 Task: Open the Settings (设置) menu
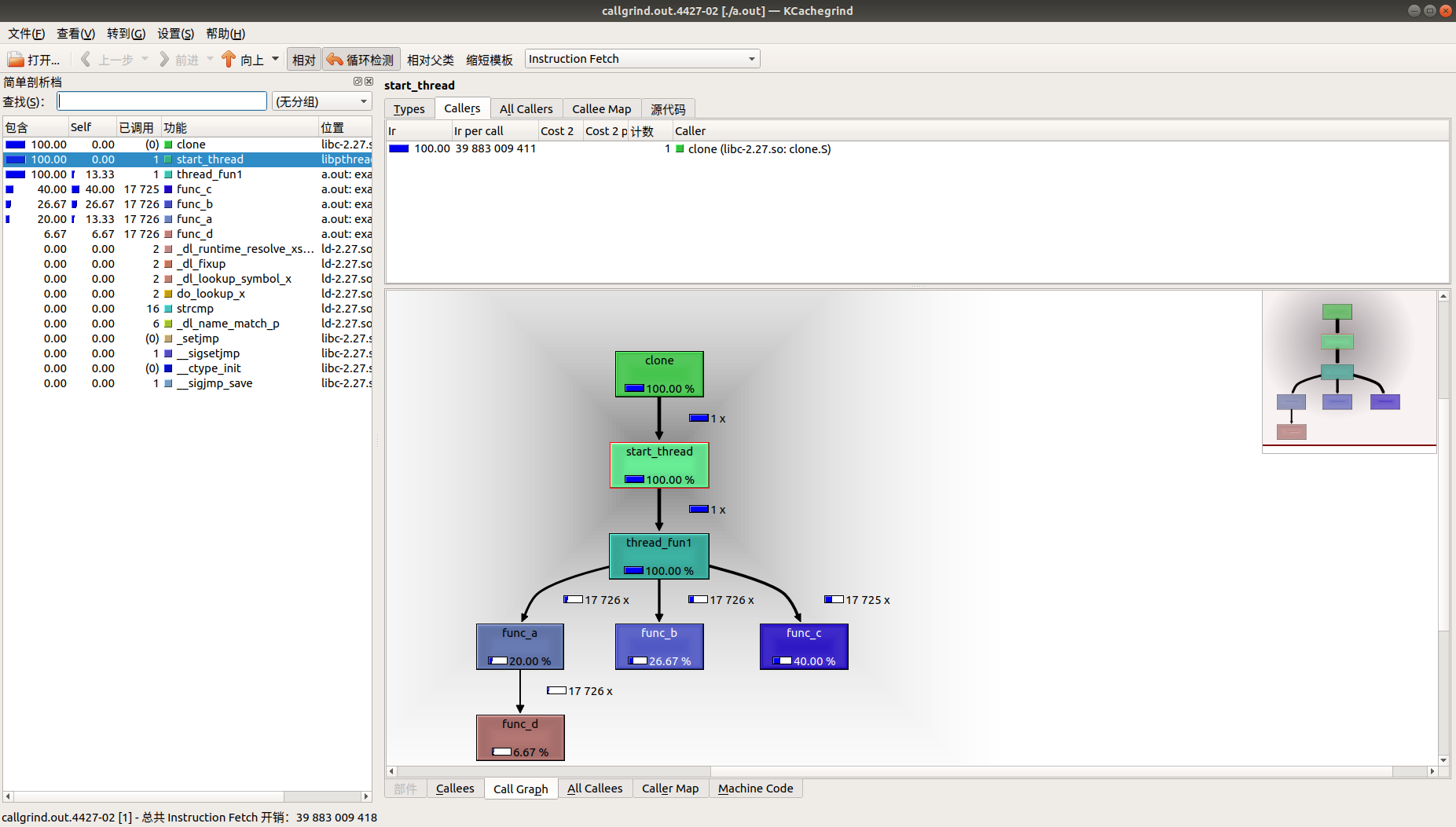coord(175,33)
